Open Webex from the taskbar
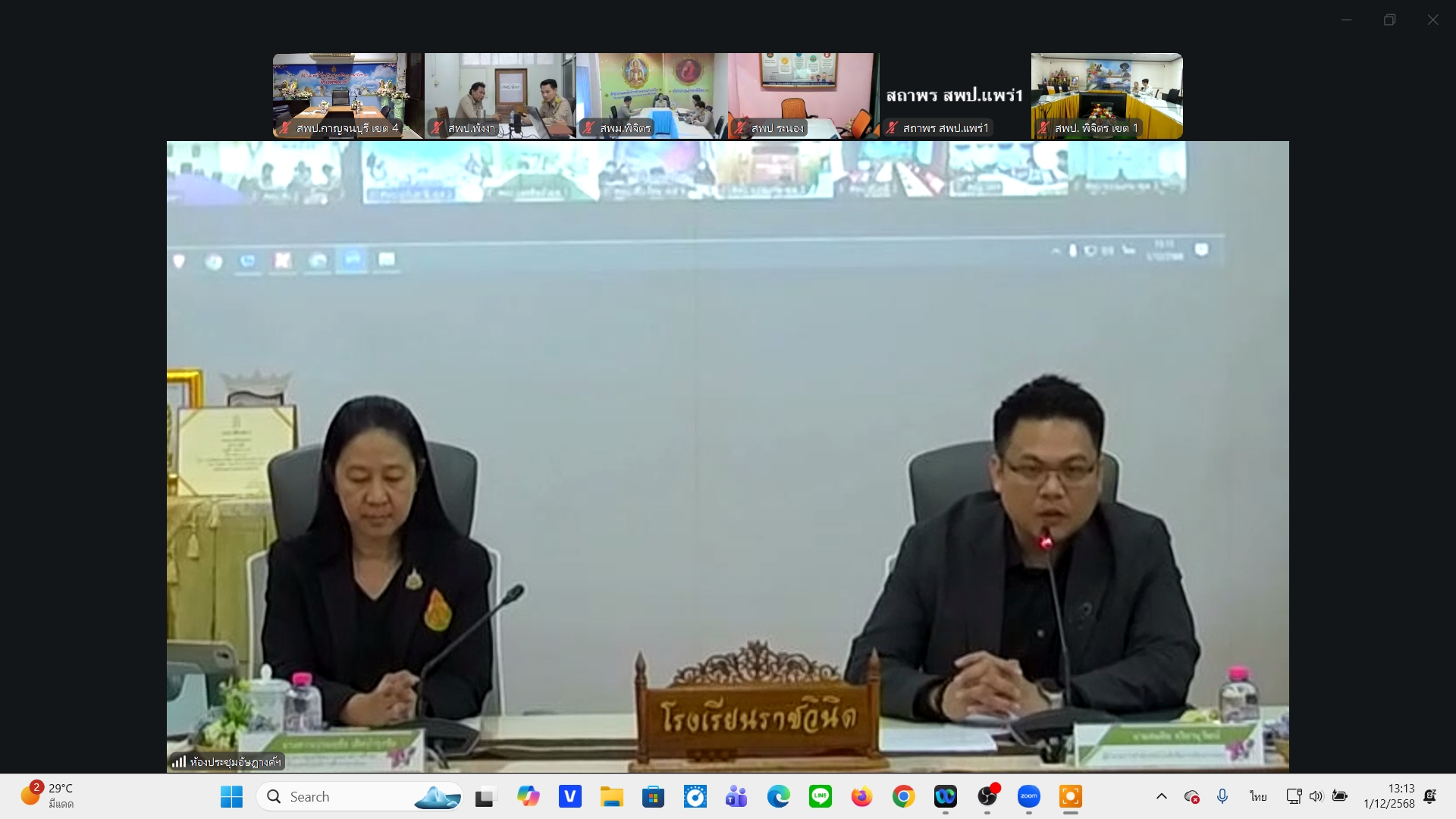The image size is (1456, 819). tap(945, 796)
